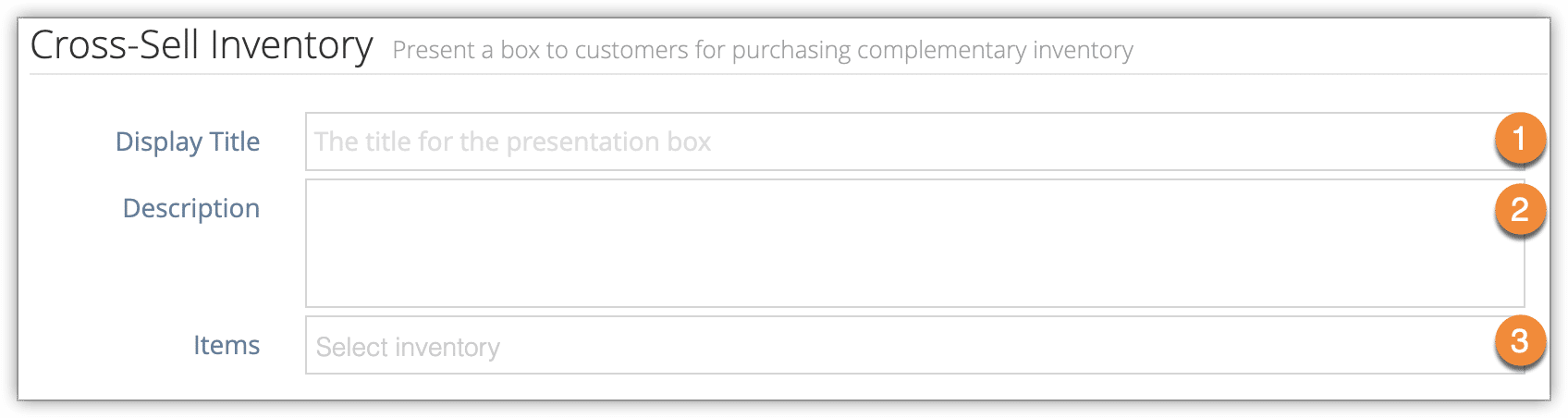Select the badge beside the Items field

(x=1520, y=341)
